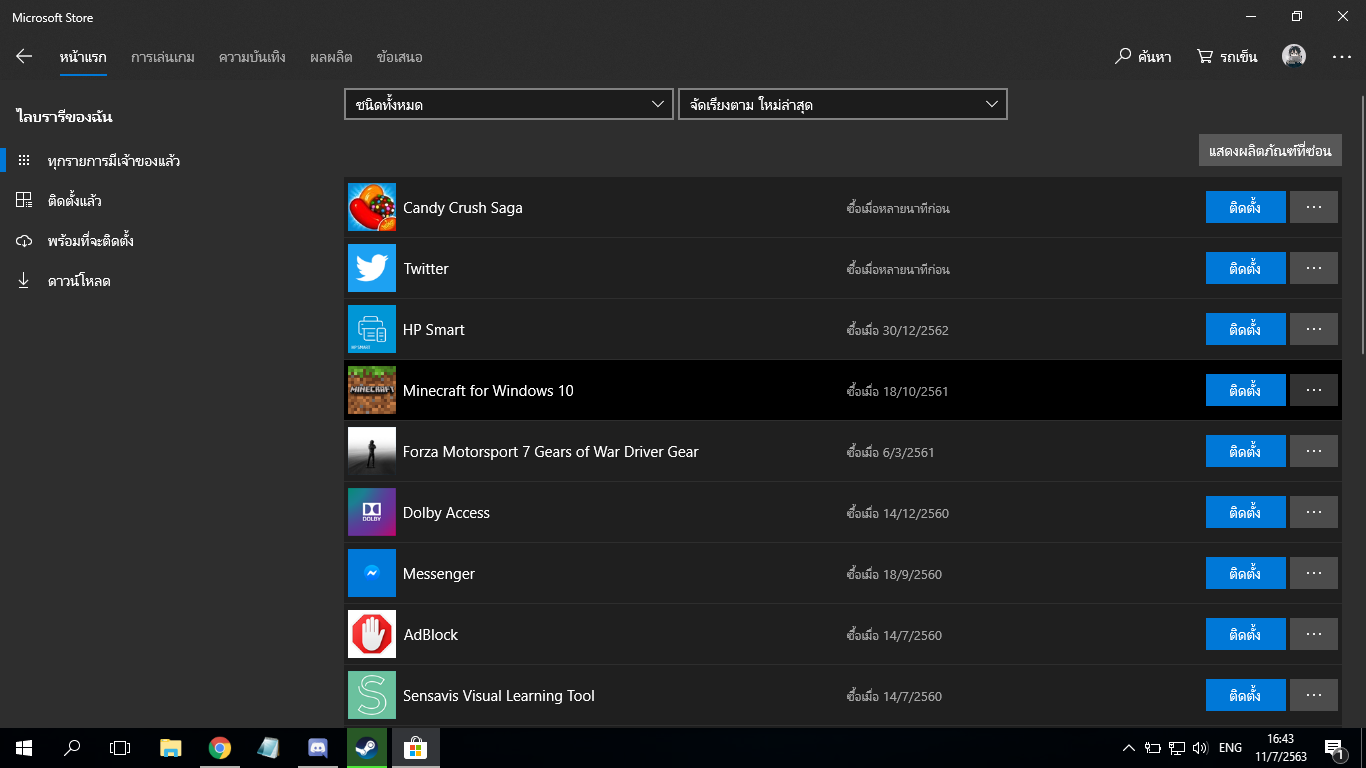The image size is (1366, 768).
Task: Open more options for Sensavis Visual Learning Tool
Action: [1314, 695]
